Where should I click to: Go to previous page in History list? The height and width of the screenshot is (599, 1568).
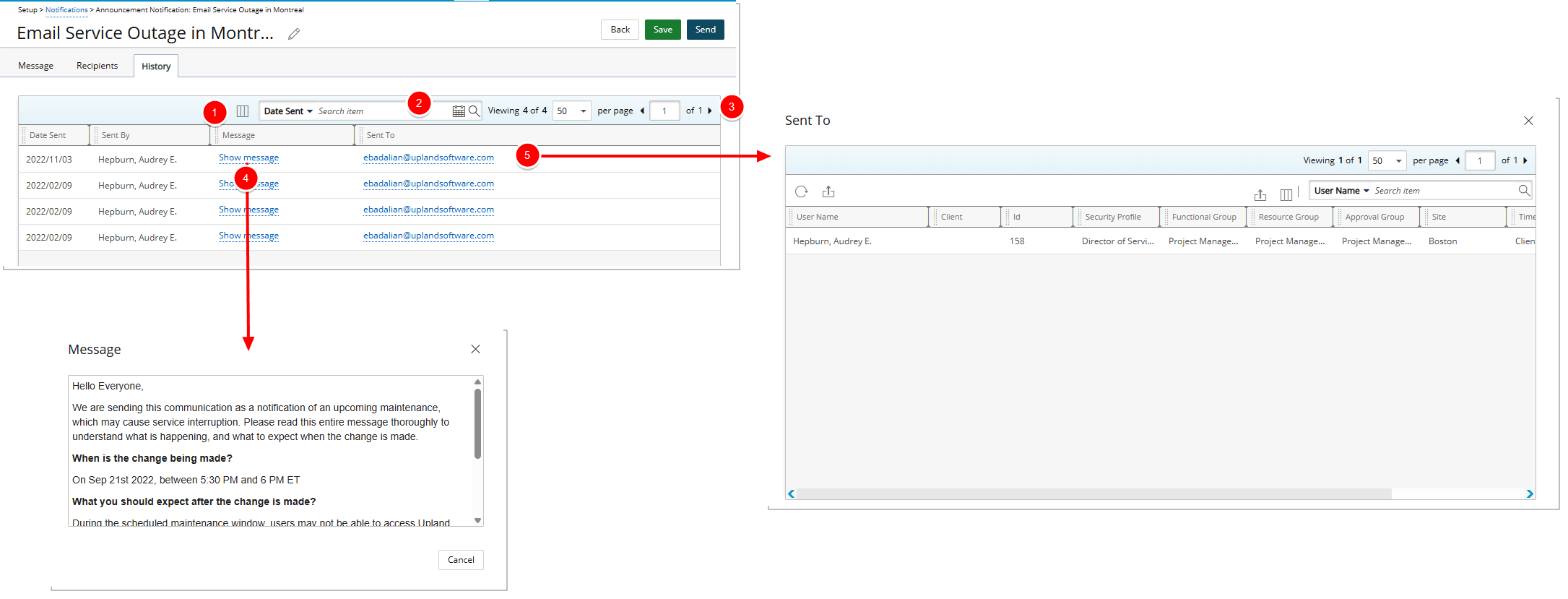click(x=642, y=111)
